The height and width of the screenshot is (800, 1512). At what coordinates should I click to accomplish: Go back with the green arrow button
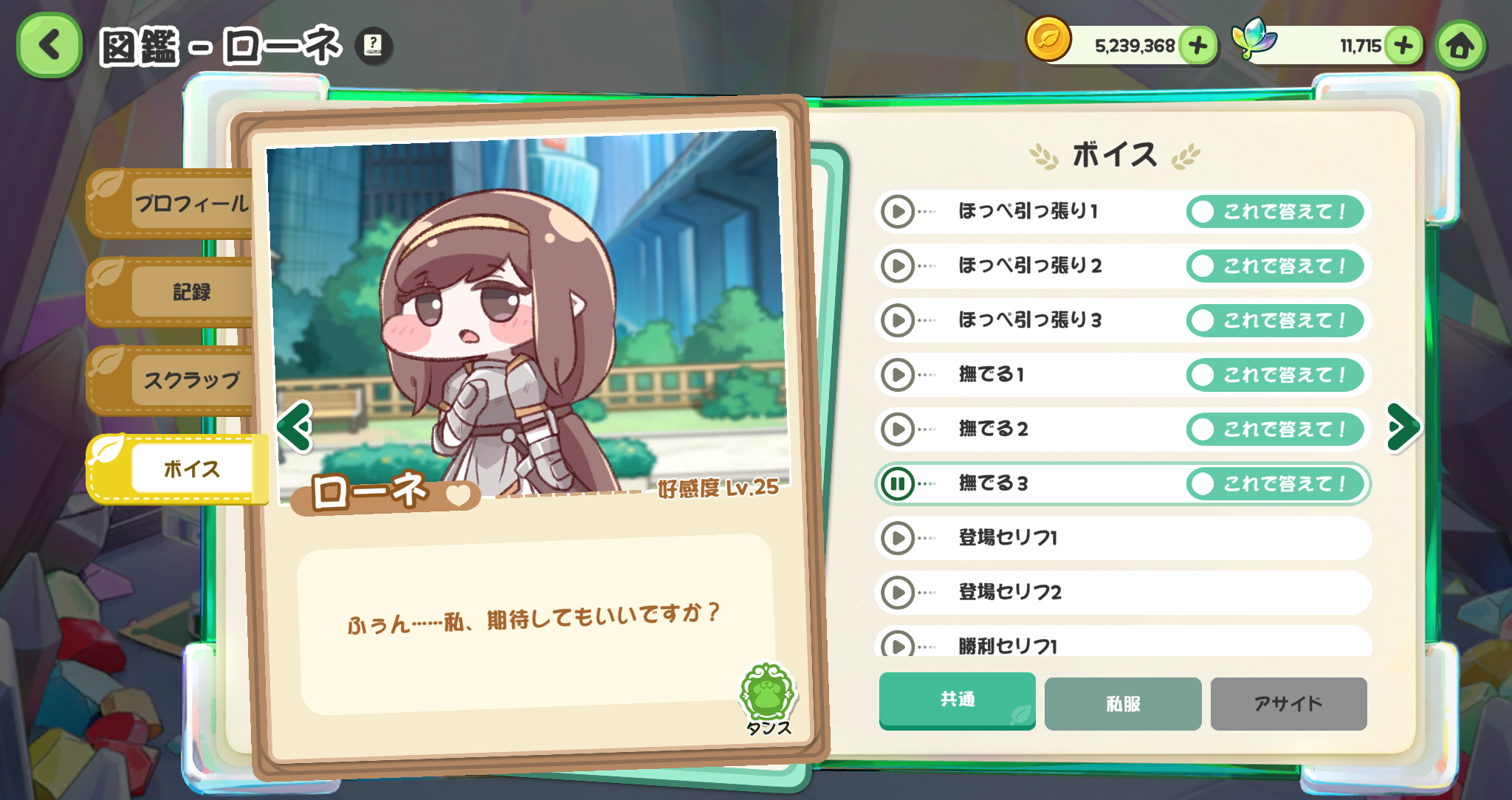click(49, 45)
